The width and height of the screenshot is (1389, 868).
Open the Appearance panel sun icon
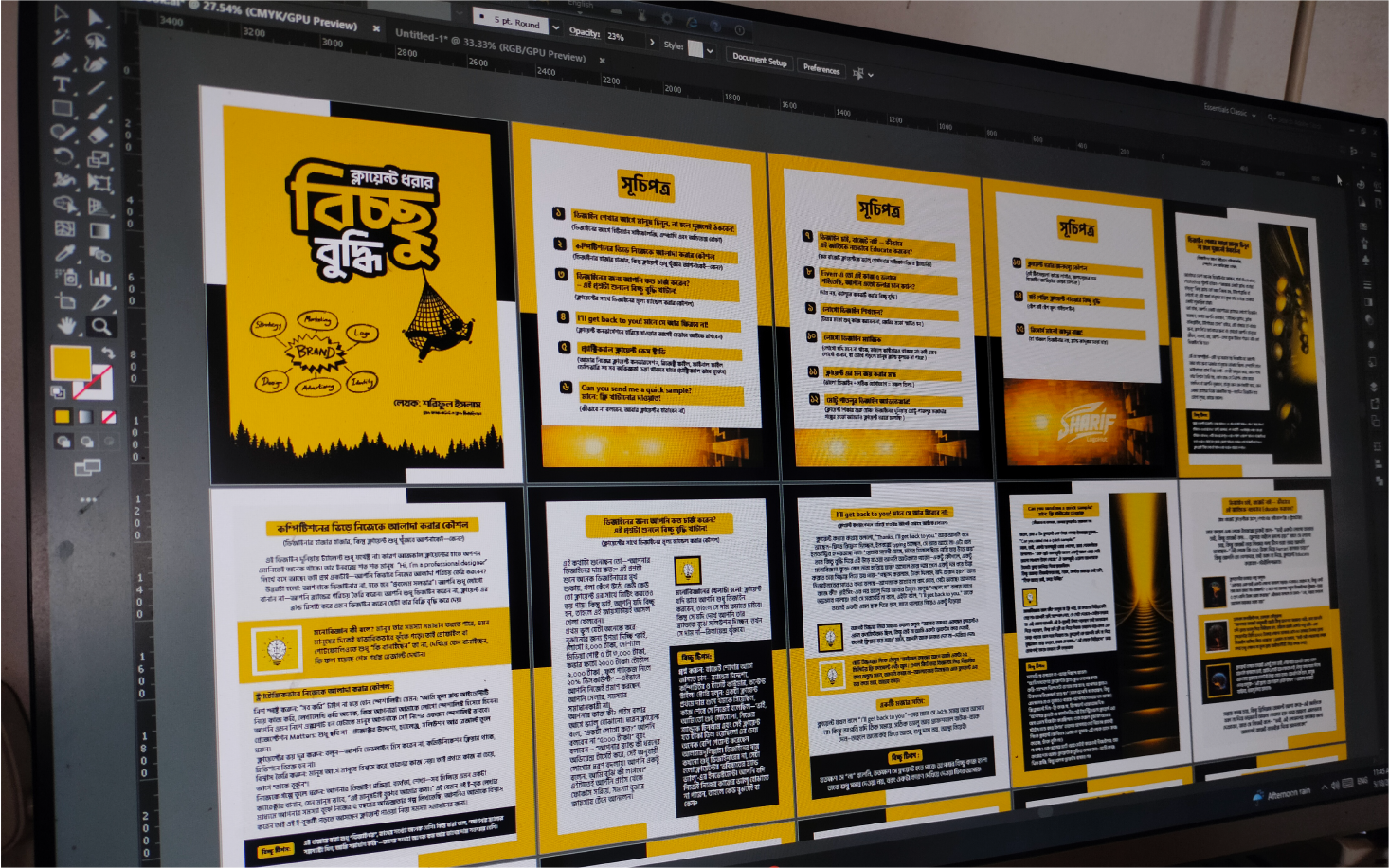click(1371, 345)
